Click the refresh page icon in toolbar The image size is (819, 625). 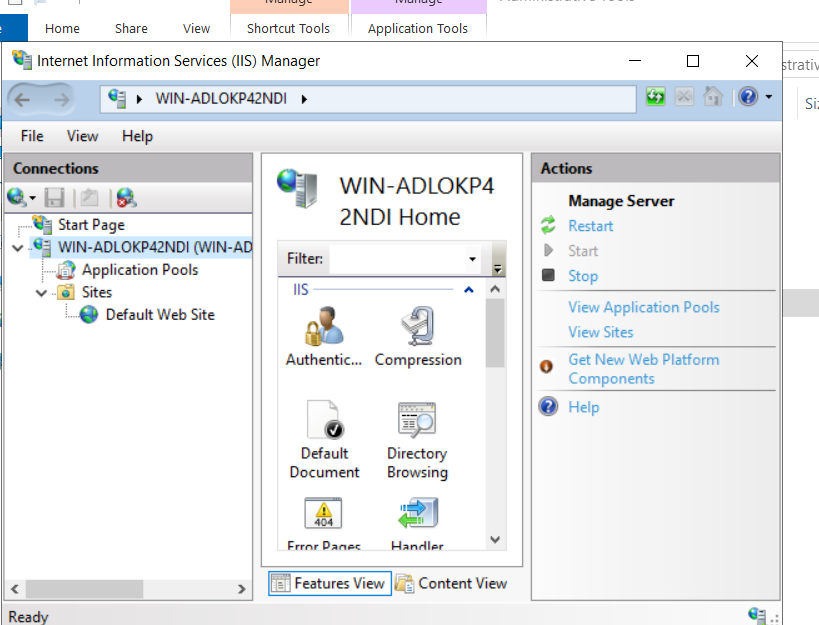click(656, 97)
